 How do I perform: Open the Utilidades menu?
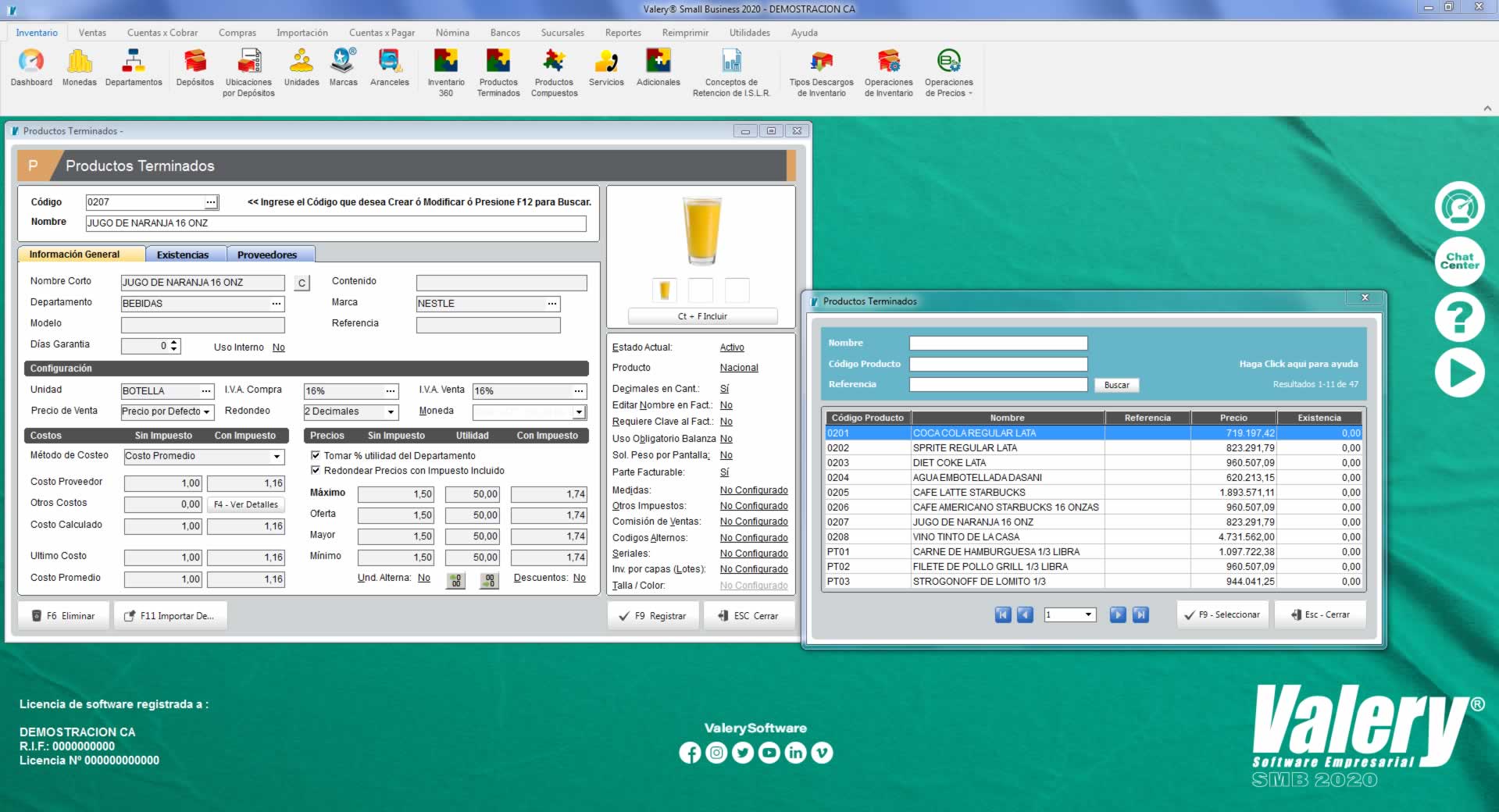click(x=749, y=33)
